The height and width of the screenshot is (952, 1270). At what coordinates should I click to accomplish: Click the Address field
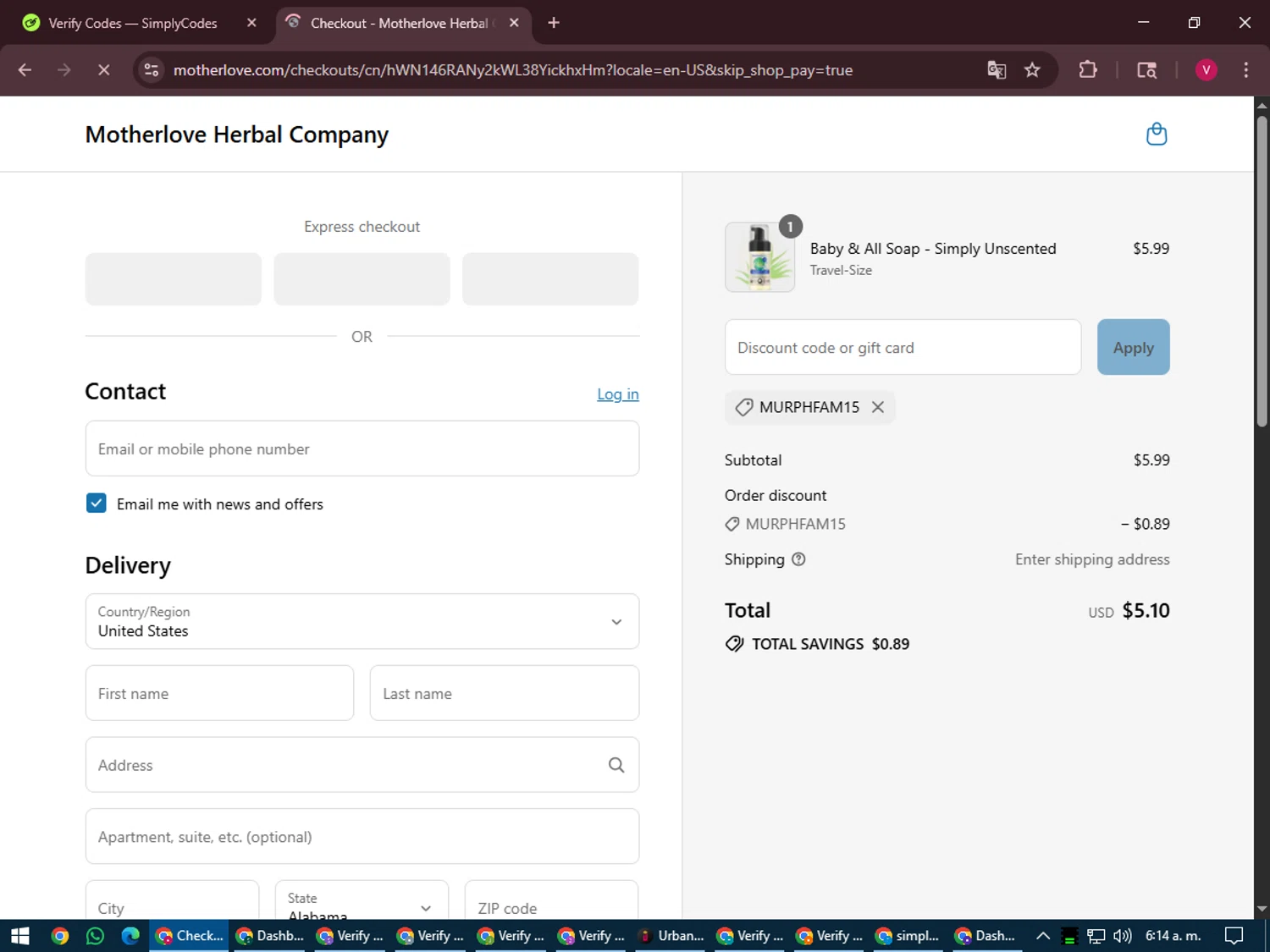click(362, 765)
